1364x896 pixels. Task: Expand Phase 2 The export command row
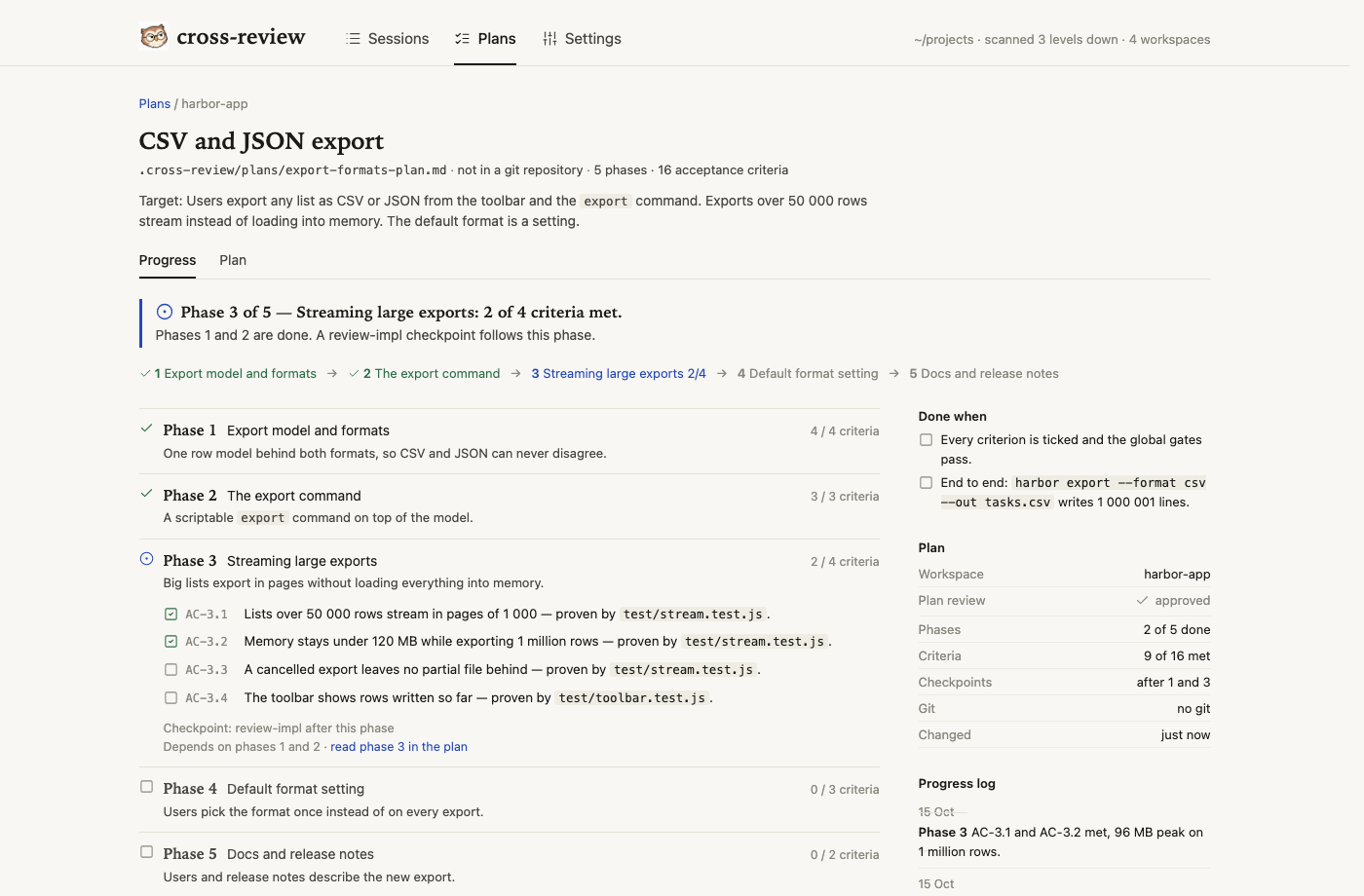pos(510,506)
